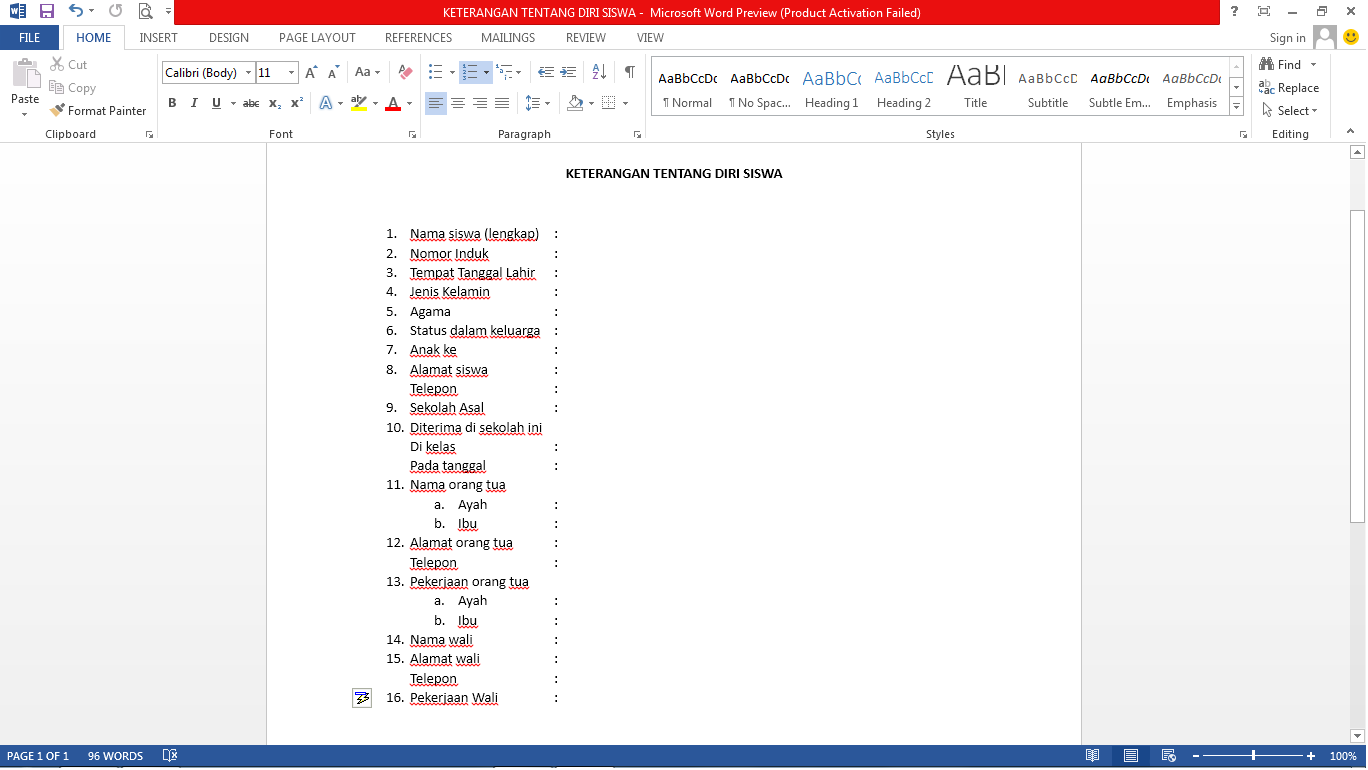Increase font size with Grow Font
The width and height of the screenshot is (1368, 770).
click(311, 72)
